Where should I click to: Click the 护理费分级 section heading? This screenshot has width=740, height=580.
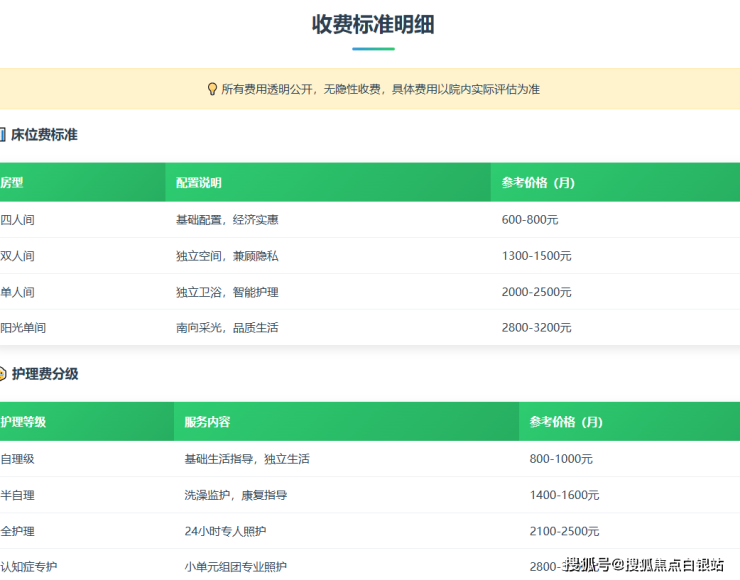[45, 374]
